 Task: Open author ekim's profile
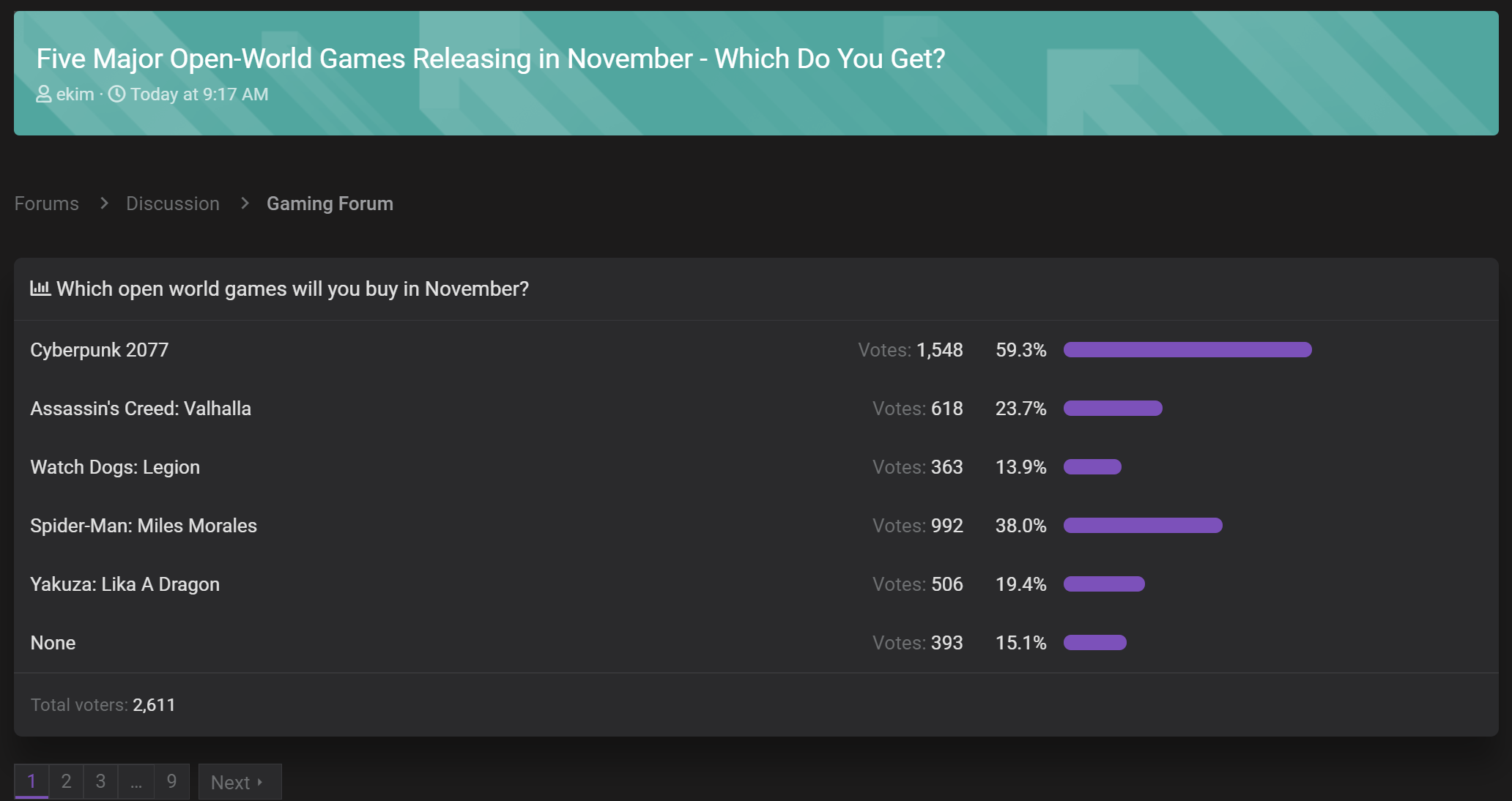coord(75,94)
